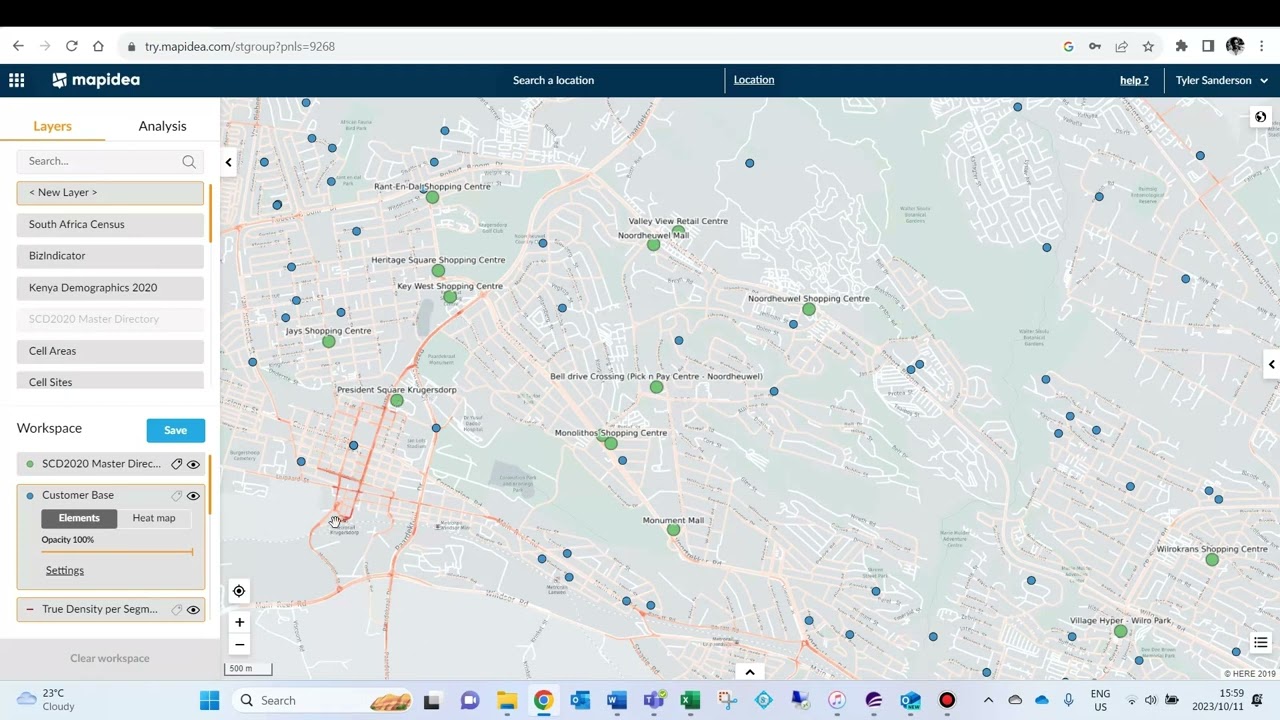Toggle visibility of True Density per Segment layer
The width and height of the screenshot is (1280, 720).
(193, 609)
